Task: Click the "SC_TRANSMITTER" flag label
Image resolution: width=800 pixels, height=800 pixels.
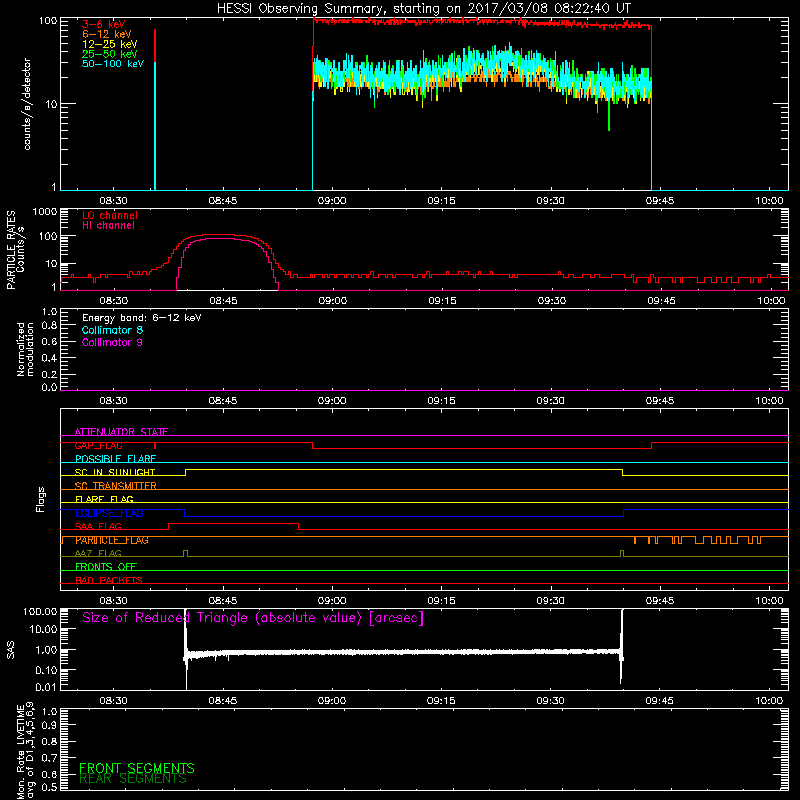Action: point(116,486)
